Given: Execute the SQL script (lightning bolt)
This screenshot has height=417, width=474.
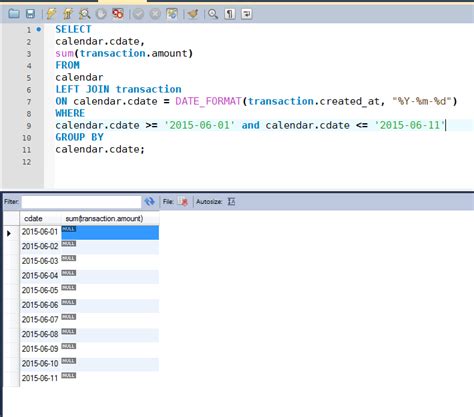Looking at the screenshot, I should 51,14.
